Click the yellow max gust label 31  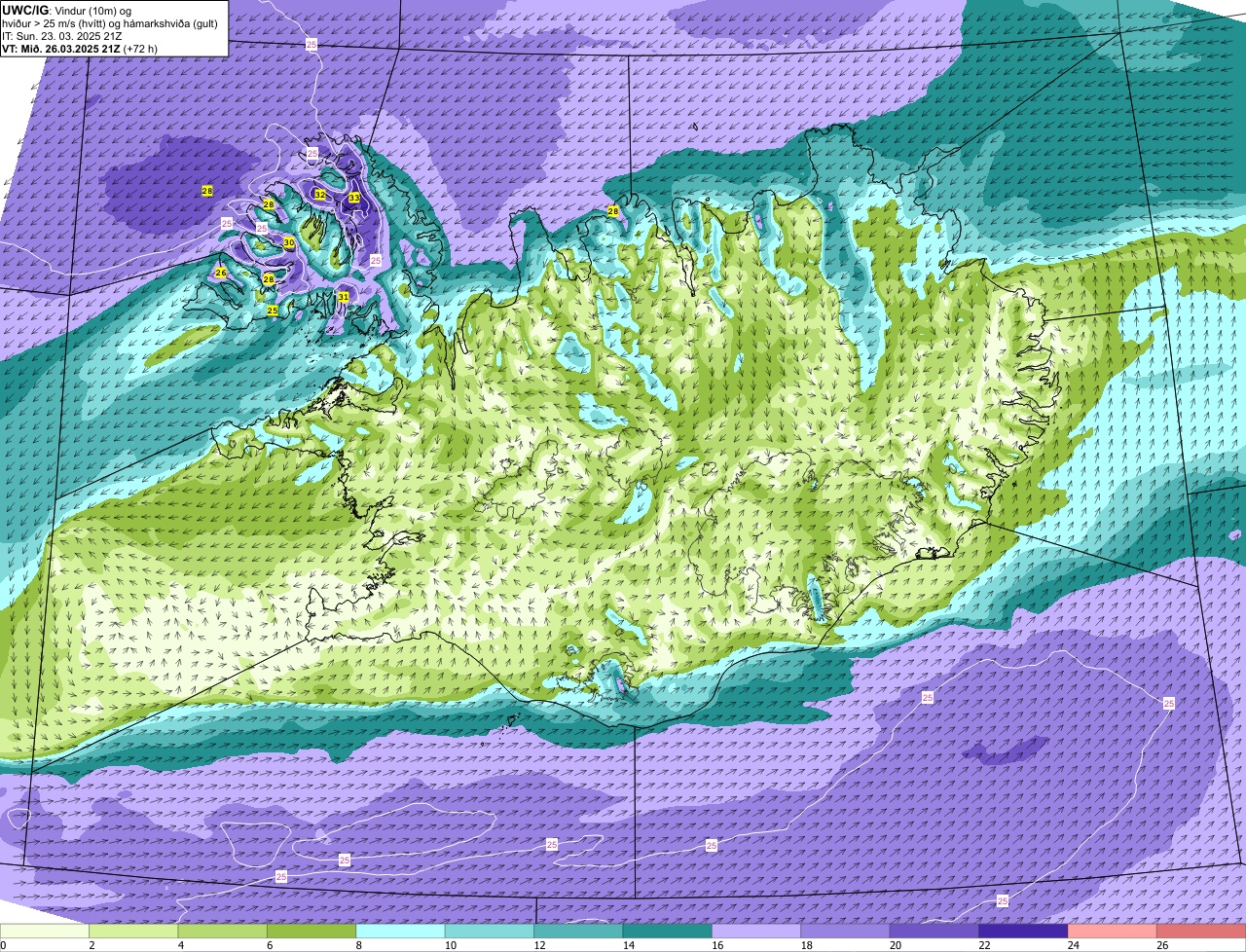[x=344, y=296]
